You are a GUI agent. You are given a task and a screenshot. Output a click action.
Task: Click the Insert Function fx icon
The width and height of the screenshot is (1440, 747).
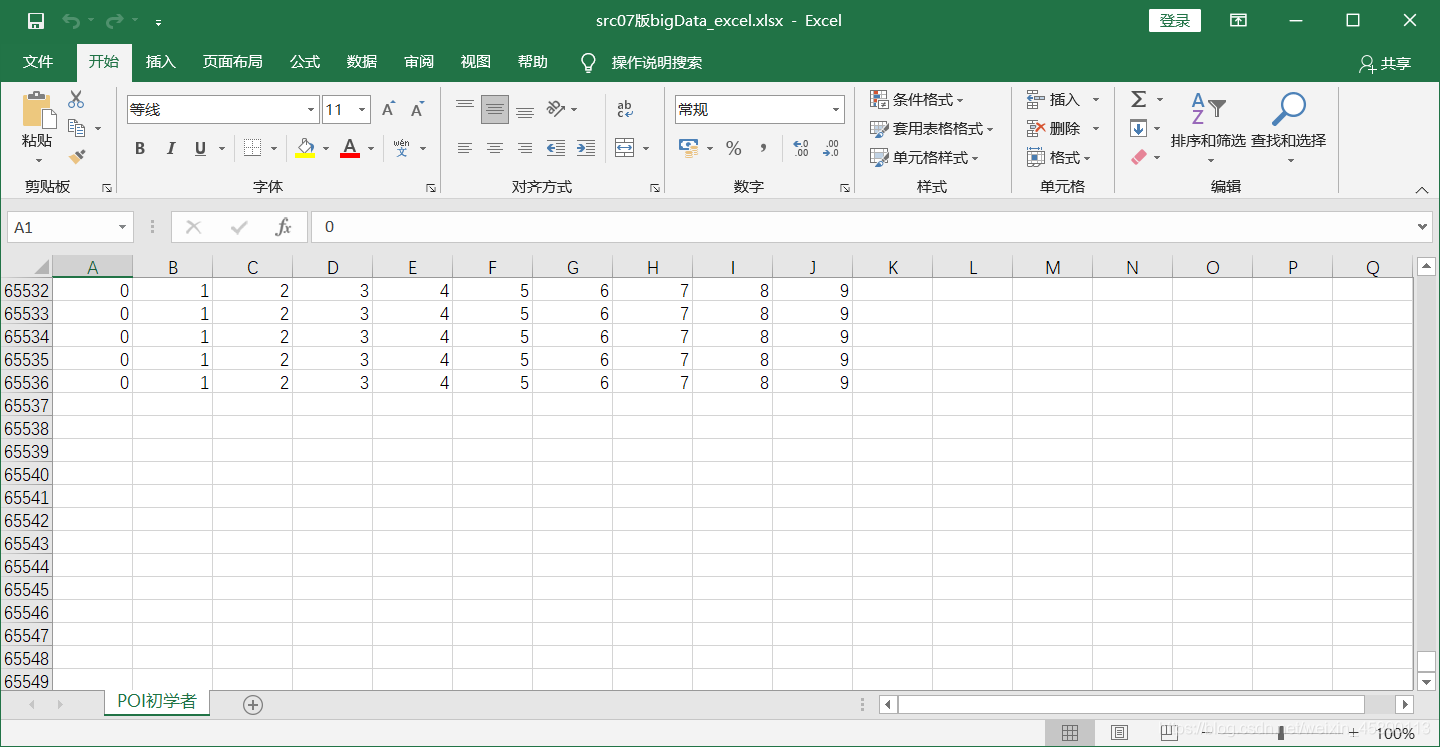tap(284, 227)
